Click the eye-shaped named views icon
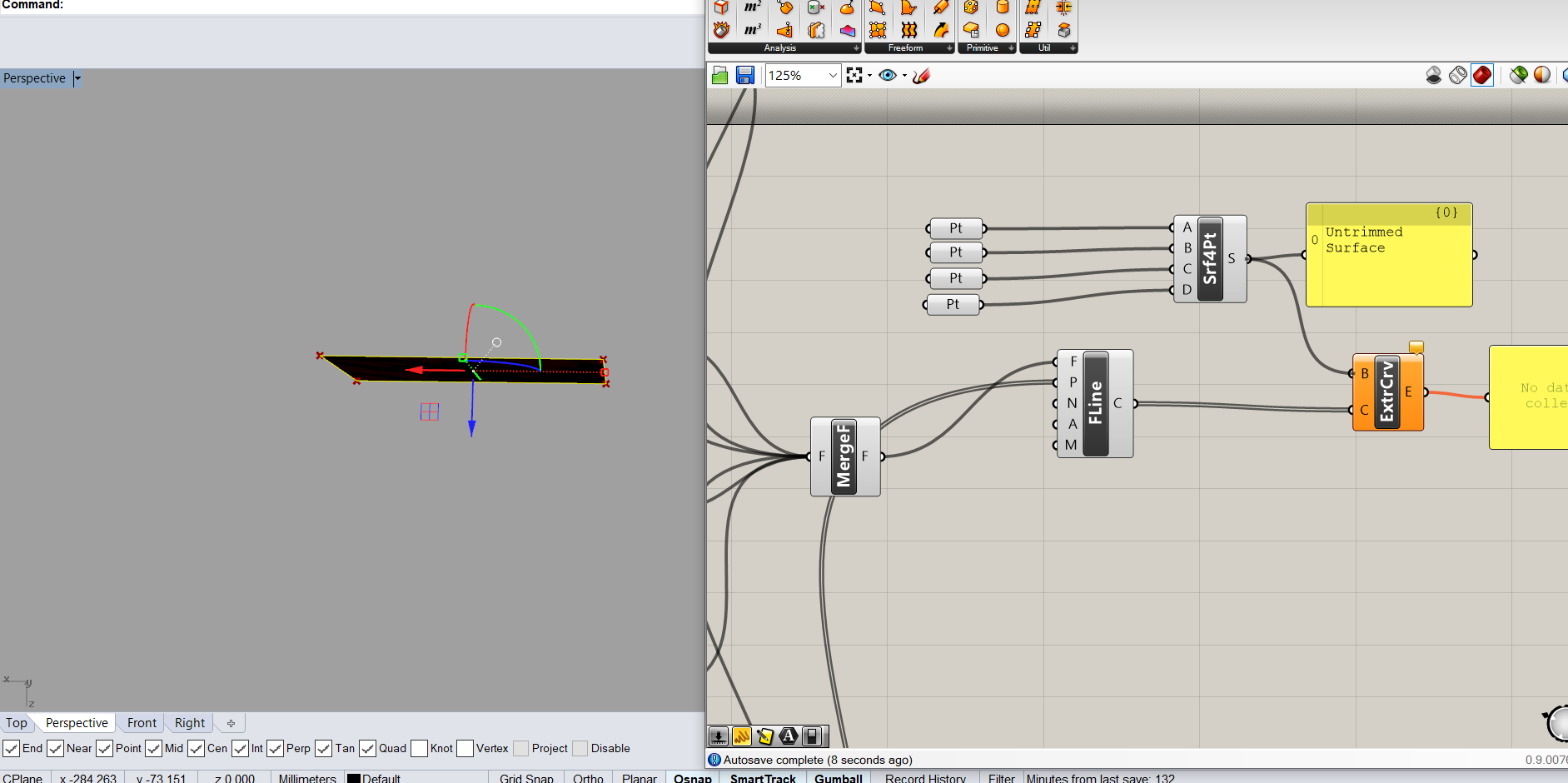Image resolution: width=1568 pixels, height=783 pixels. click(888, 76)
